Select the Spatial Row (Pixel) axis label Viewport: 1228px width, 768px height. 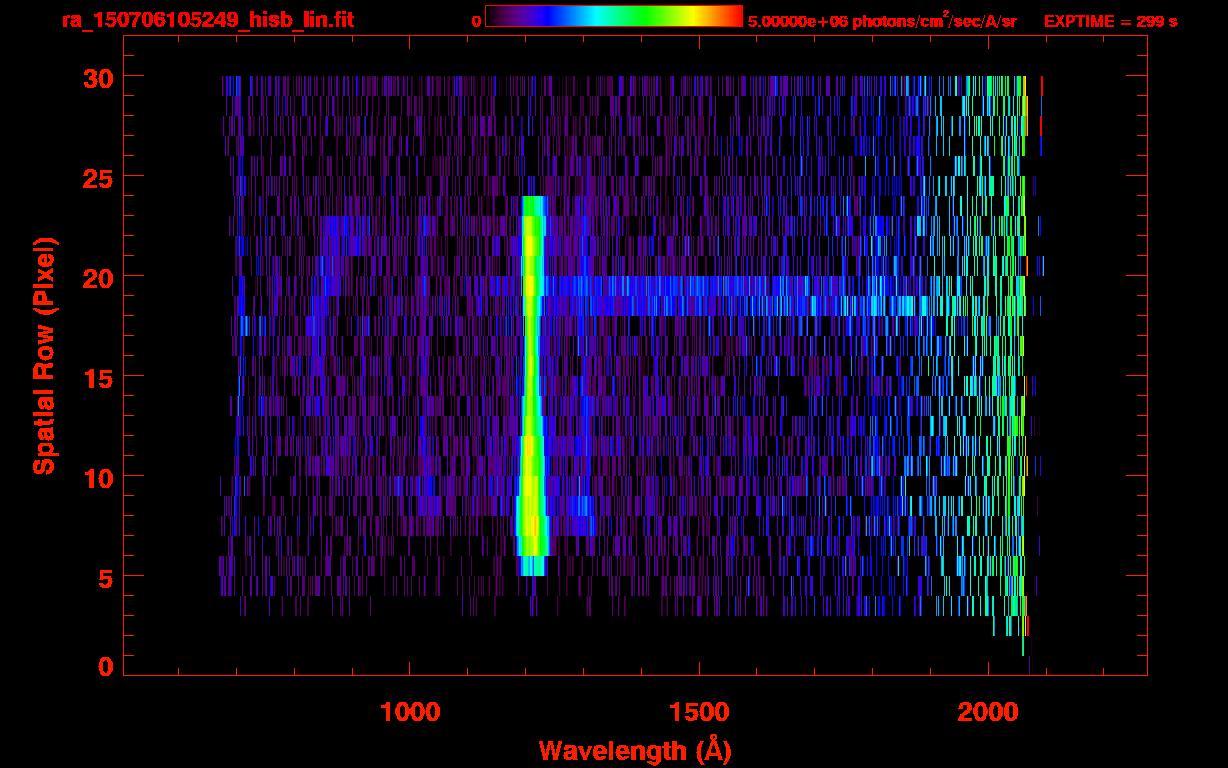(x=44, y=355)
